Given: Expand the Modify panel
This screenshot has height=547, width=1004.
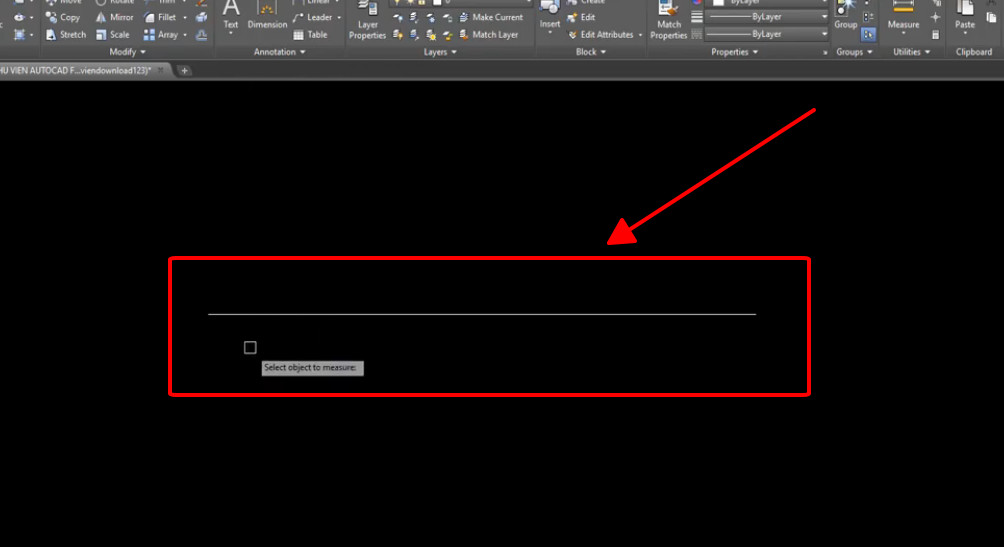Looking at the screenshot, I should pos(127,52).
